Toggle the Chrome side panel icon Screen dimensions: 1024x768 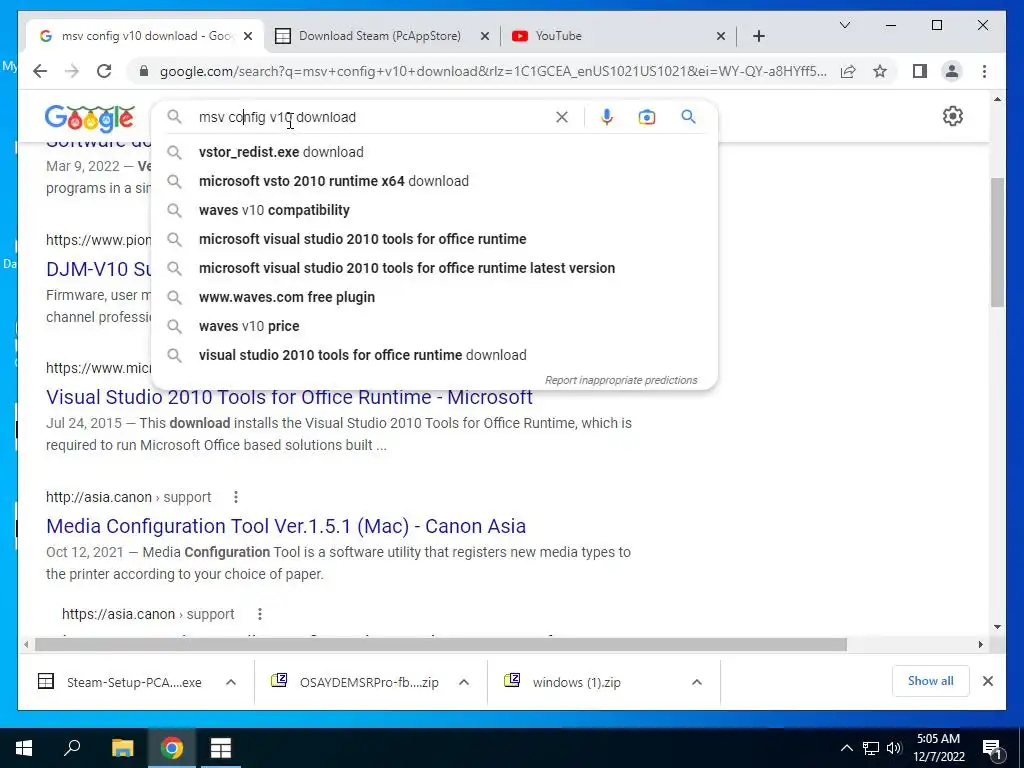[x=920, y=71]
